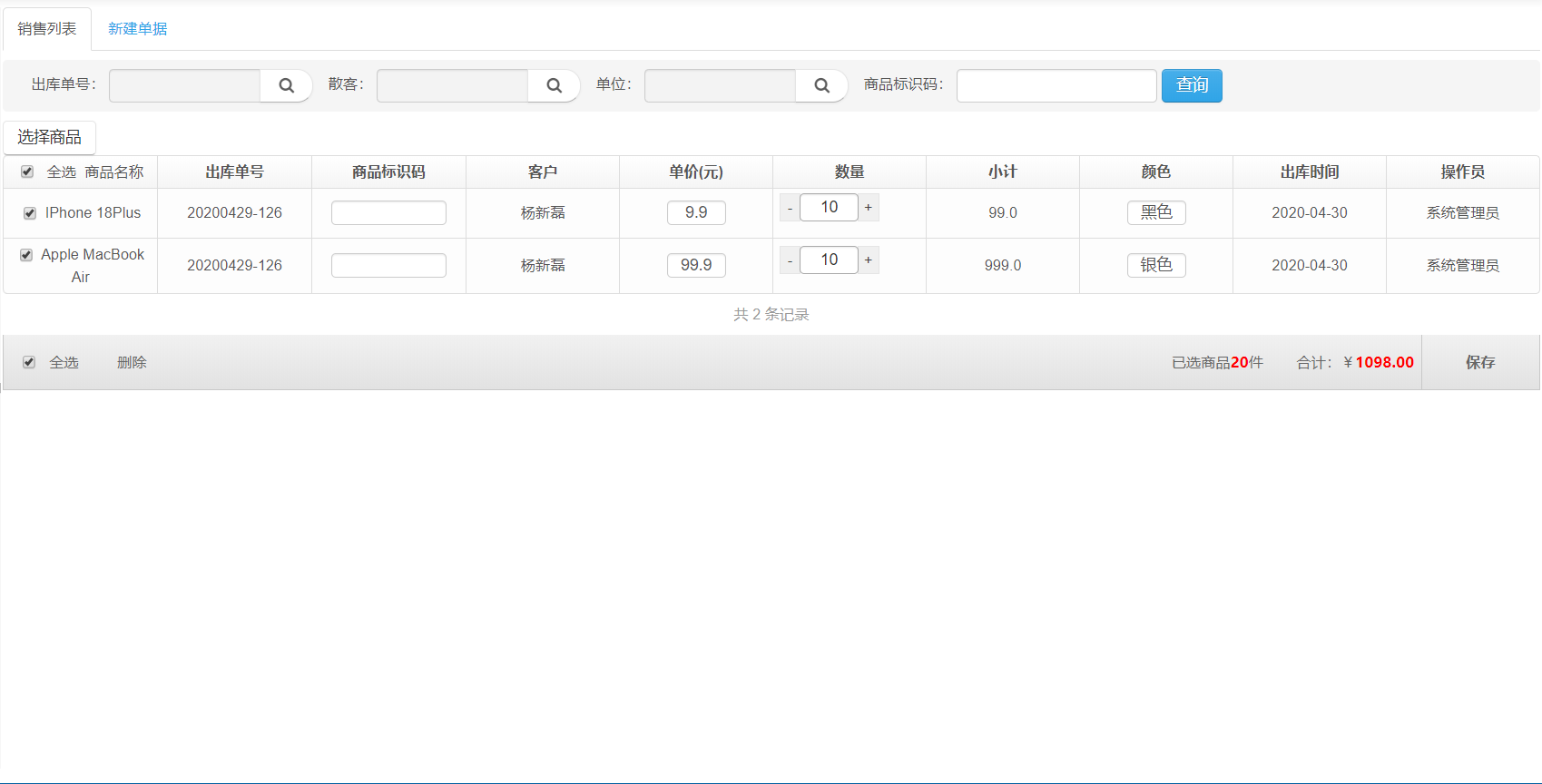Image resolution: width=1542 pixels, height=784 pixels.
Task: Click quantity field of IPhone 18Plus row
Action: point(829,207)
